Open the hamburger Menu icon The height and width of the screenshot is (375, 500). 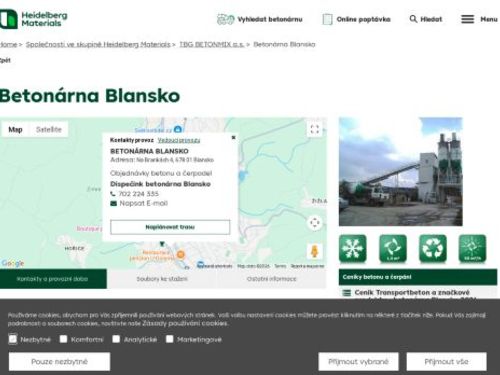[467, 19]
